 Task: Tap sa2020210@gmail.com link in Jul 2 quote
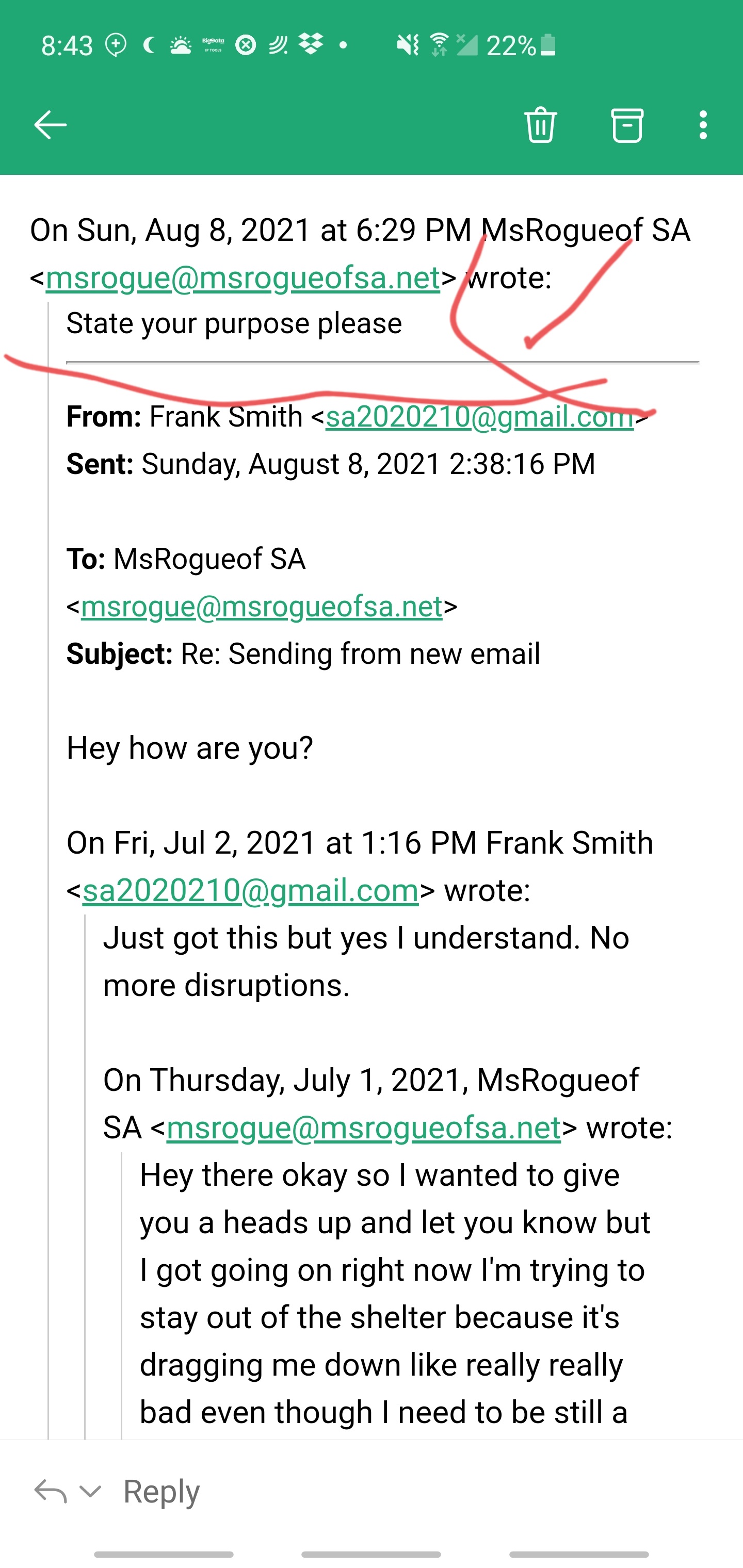pyautogui.click(x=250, y=891)
